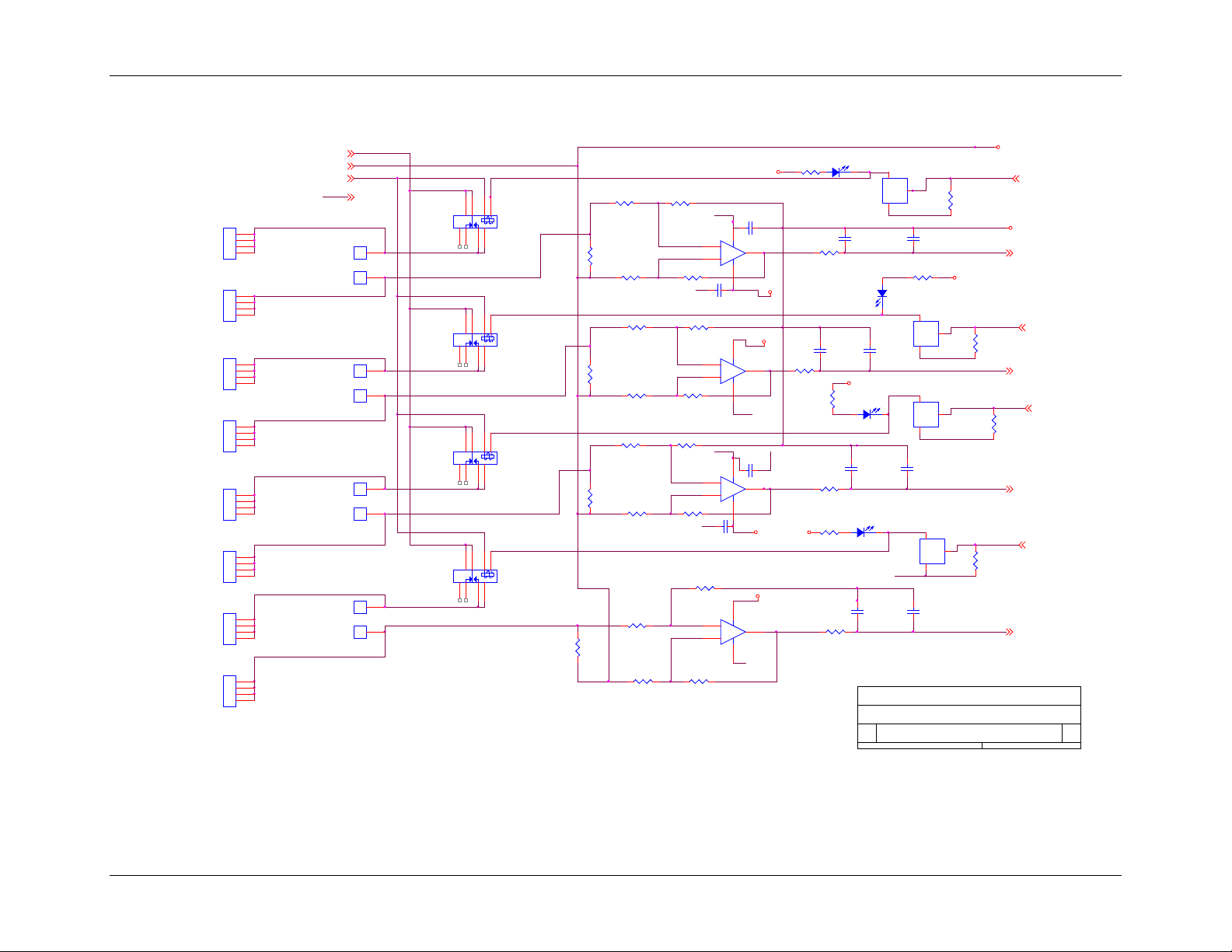
Task: Select the topmost small square test pad
Action: pyautogui.click(x=360, y=253)
